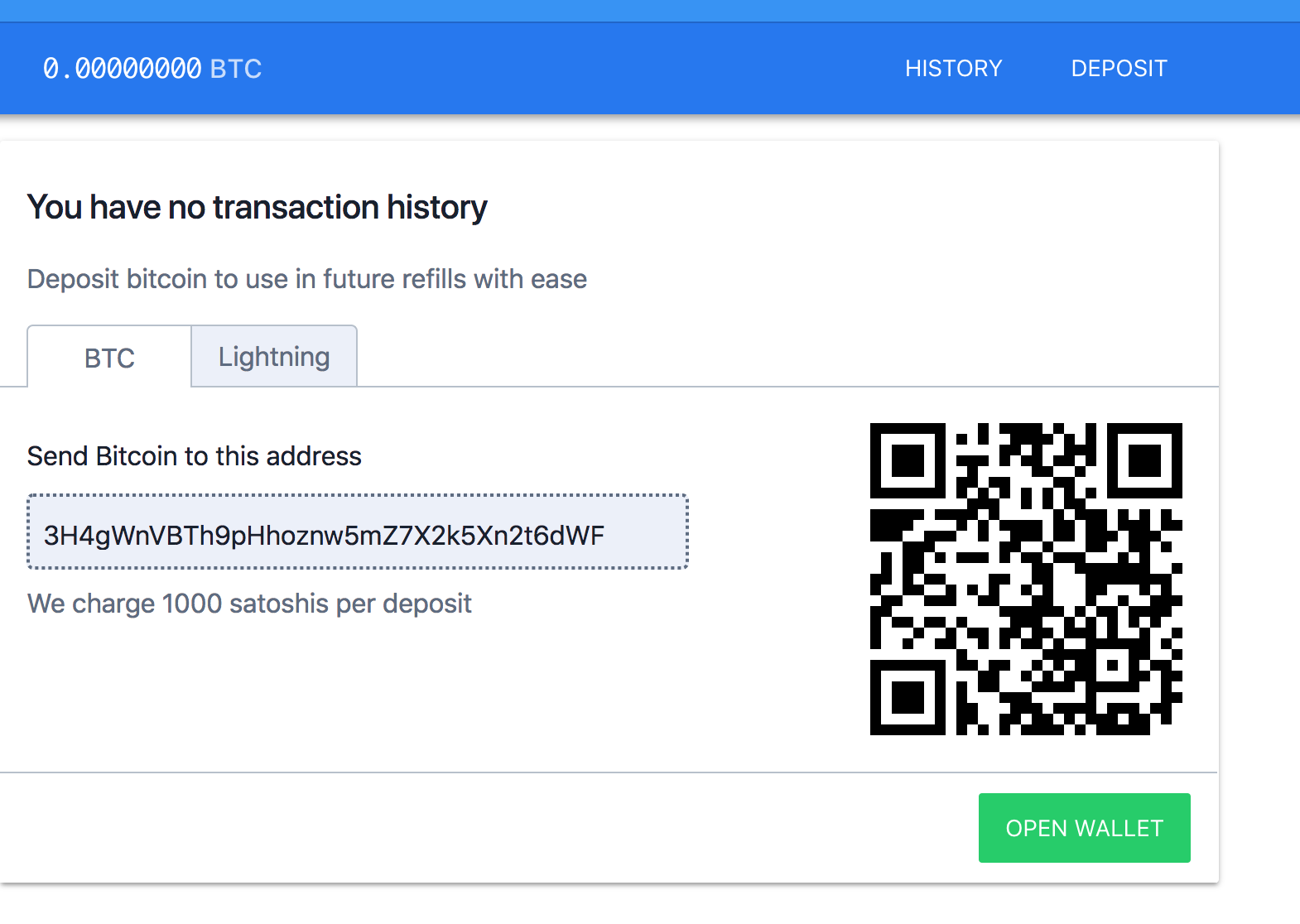
Task: Click the 'Send Bitcoin to this address' label
Action: tap(195, 456)
